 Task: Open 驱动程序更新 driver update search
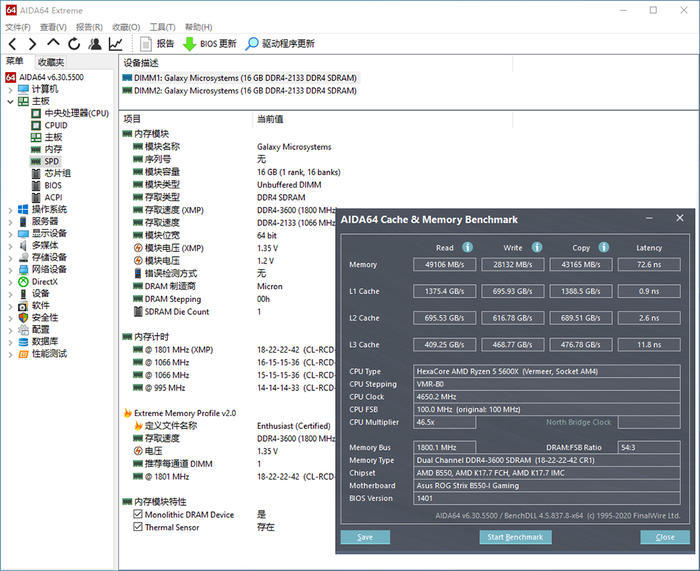point(280,44)
